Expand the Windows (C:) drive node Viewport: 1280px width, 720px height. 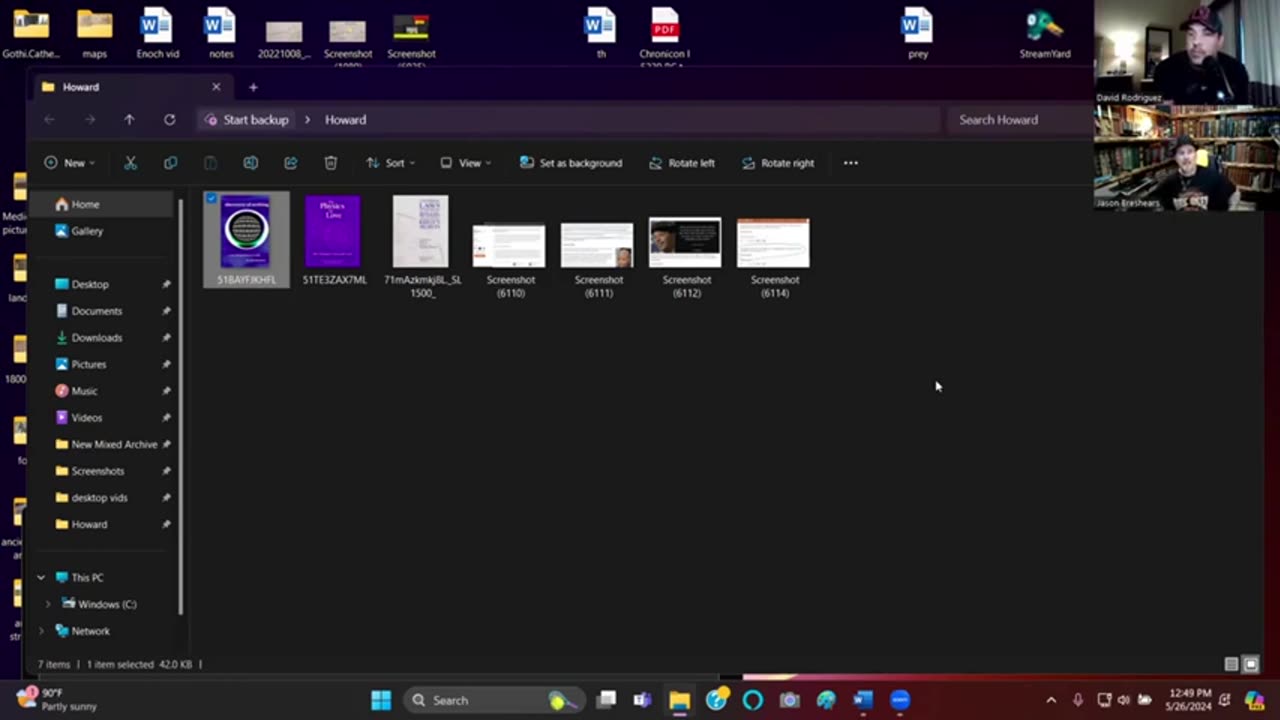[x=48, y=604]
